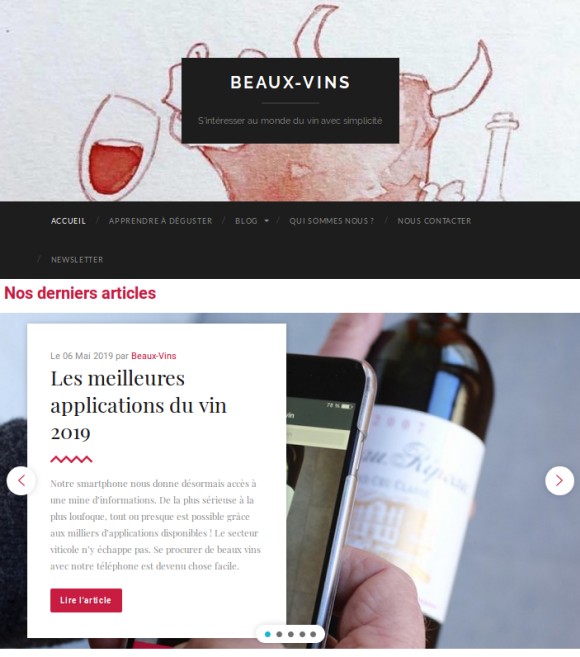This screenshot has height=657, width=580.
Task: Open the Newsletter menu item
Action: click(x=77, y=260)
